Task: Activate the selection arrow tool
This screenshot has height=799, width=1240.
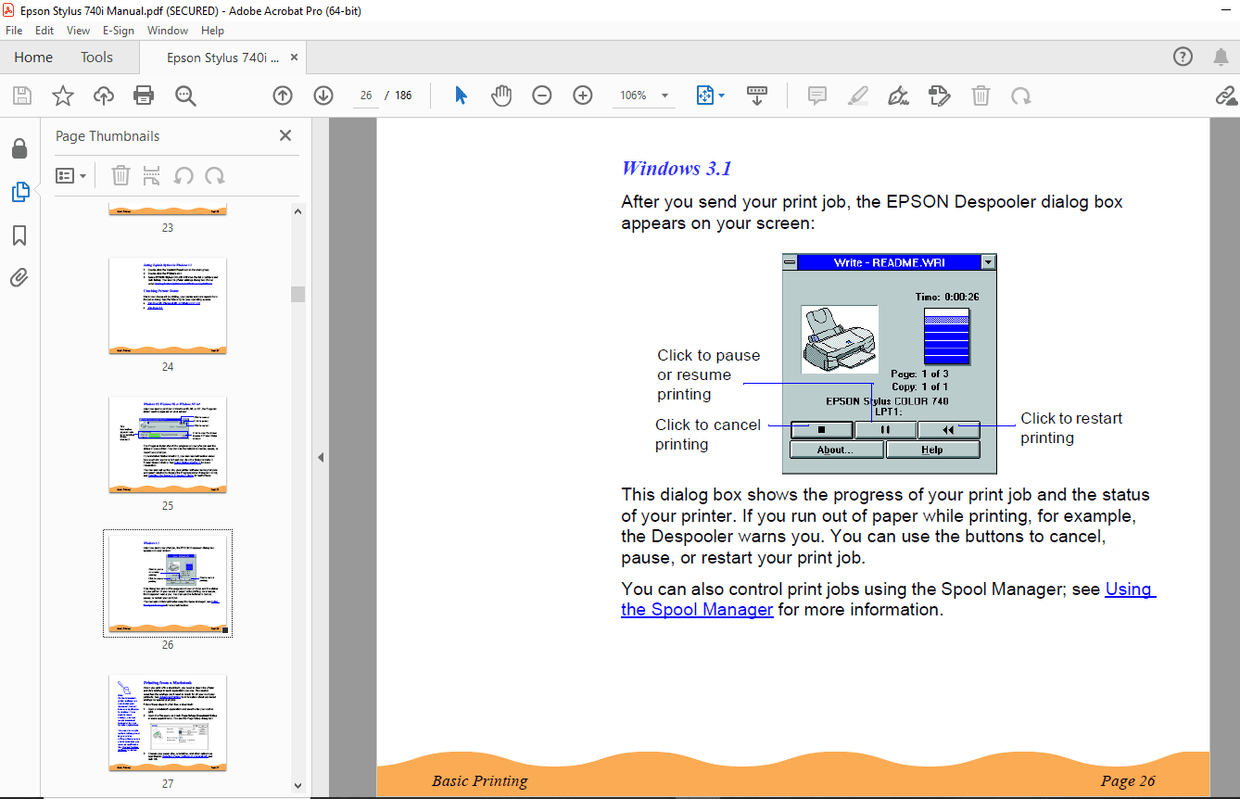Action: [460, 95]
